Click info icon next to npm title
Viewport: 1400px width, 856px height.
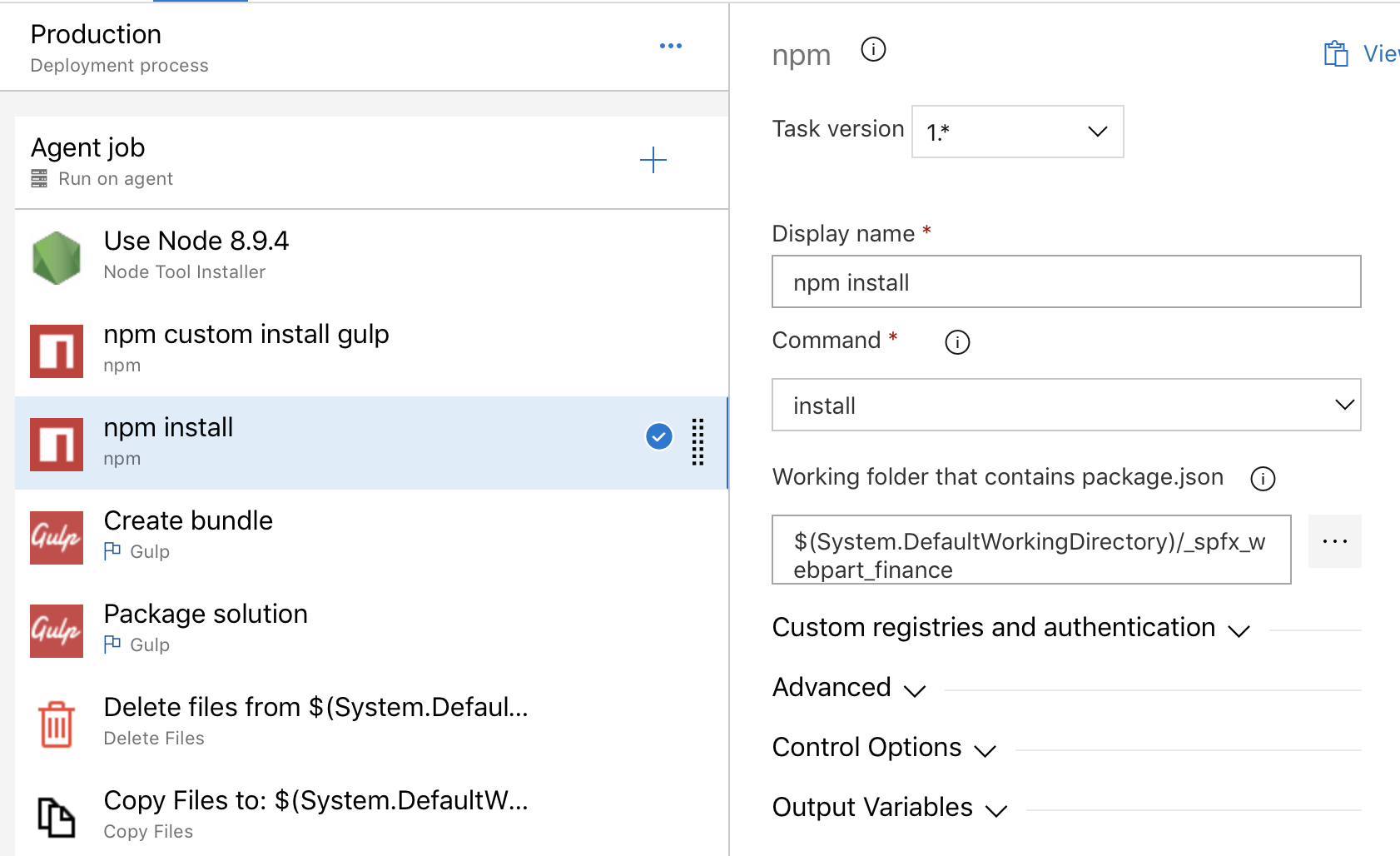point(873,50)
